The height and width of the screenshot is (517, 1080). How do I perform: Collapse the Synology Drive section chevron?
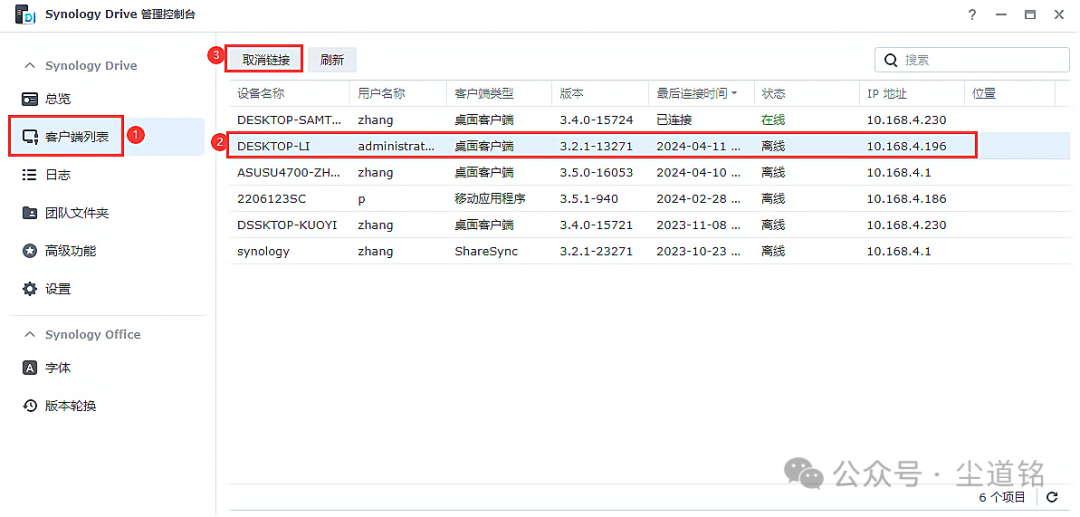(x=29, y=66)
